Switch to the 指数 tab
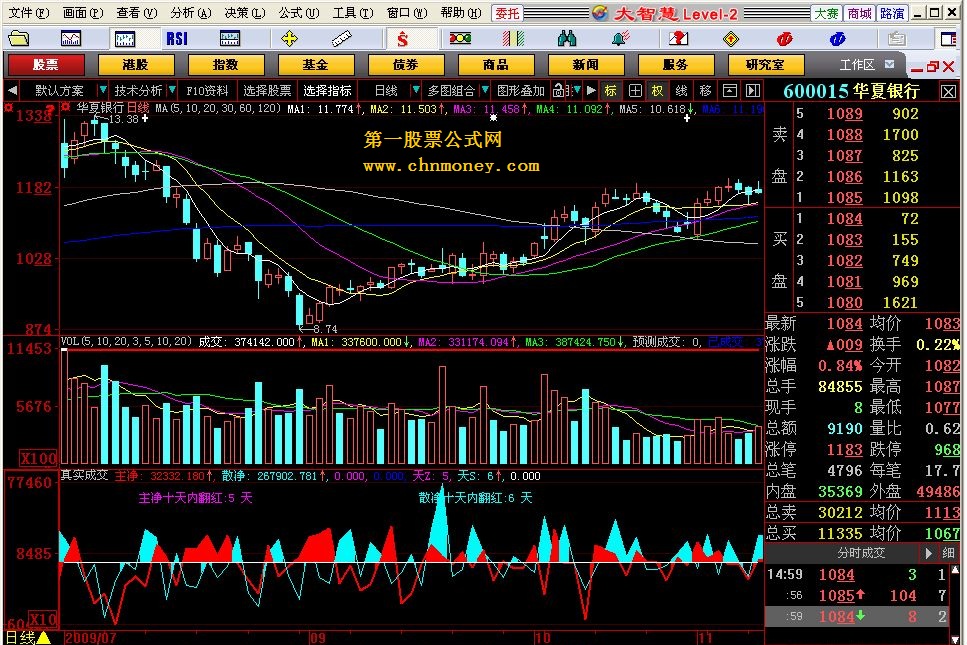967x645 pixels. click(x=226, y=65)
